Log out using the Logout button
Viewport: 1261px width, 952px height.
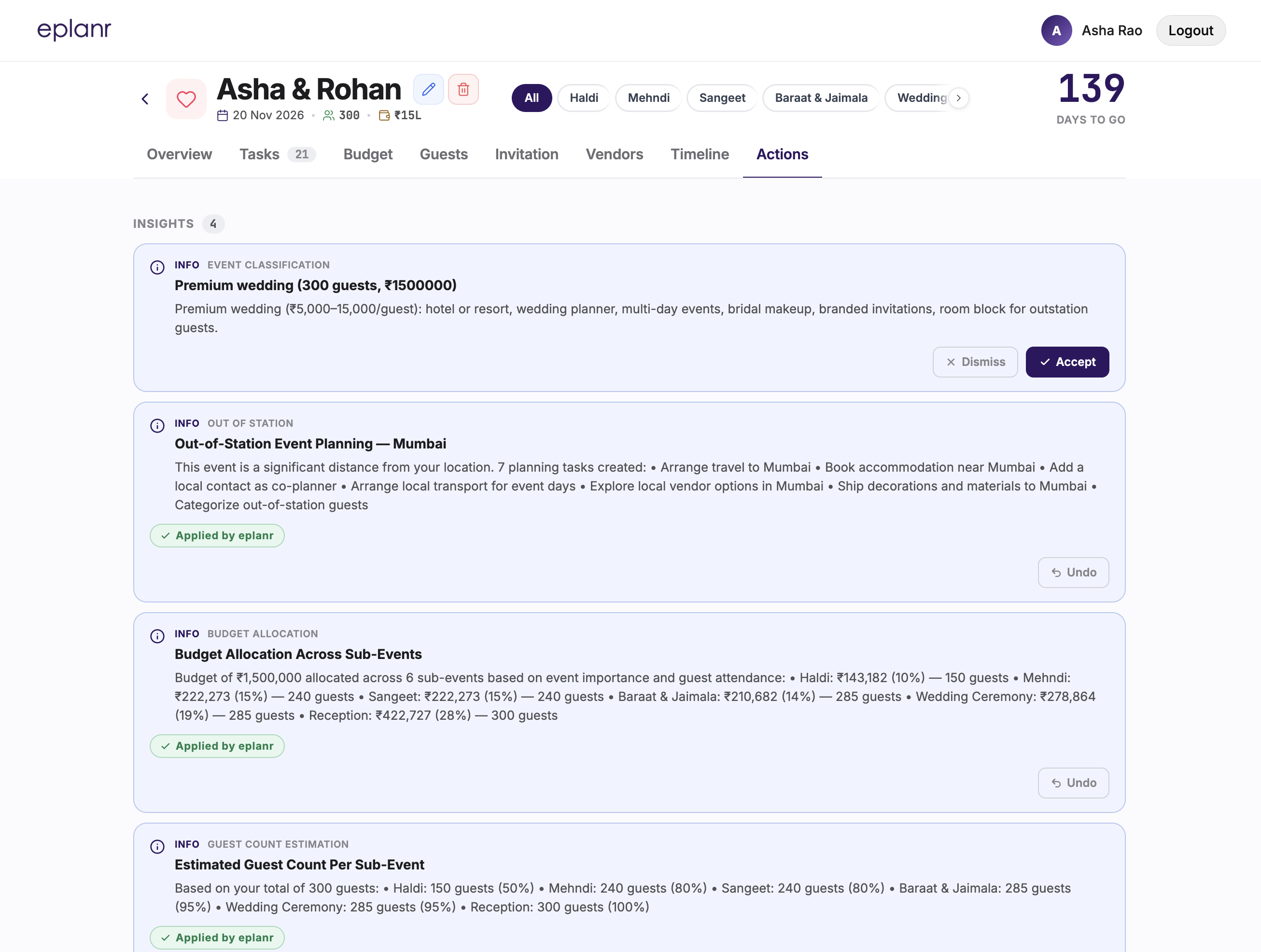click(1191, 31)
